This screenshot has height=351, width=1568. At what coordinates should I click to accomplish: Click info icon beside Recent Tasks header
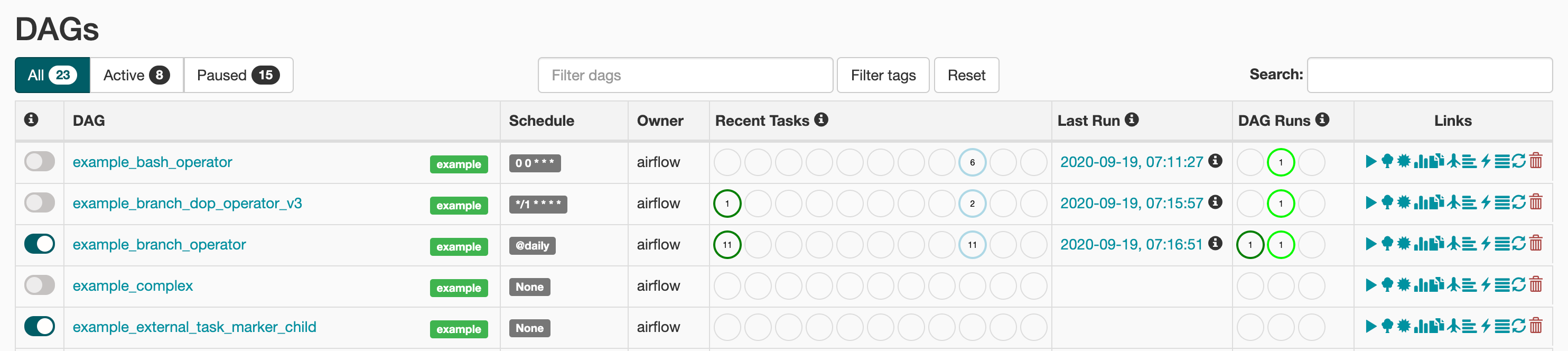821,120
